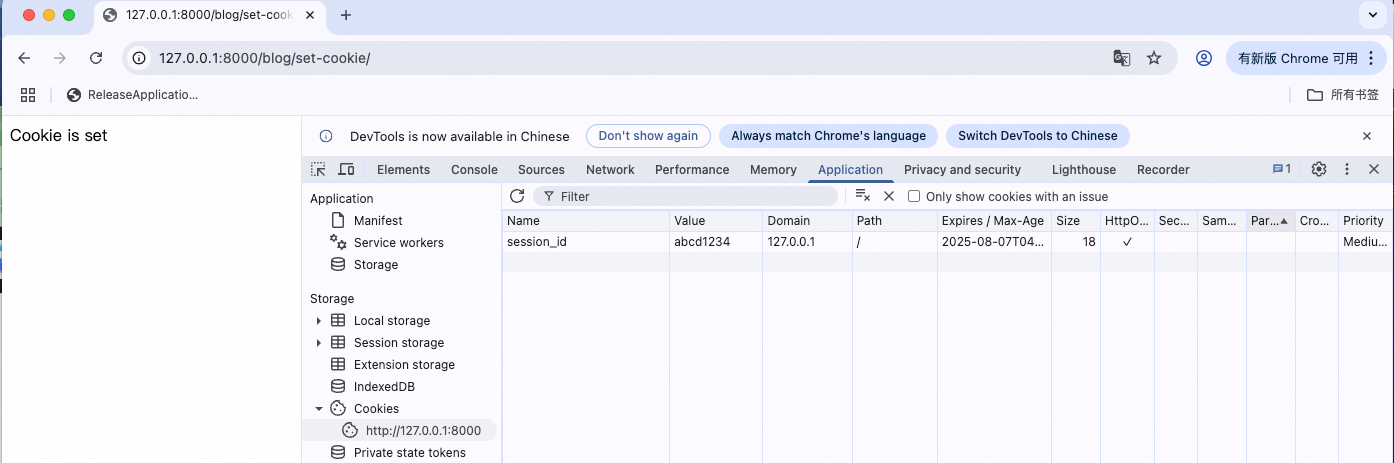1394x463 pixels.
Task: Sort cookies by Name column header
Action: click(585, 221)
